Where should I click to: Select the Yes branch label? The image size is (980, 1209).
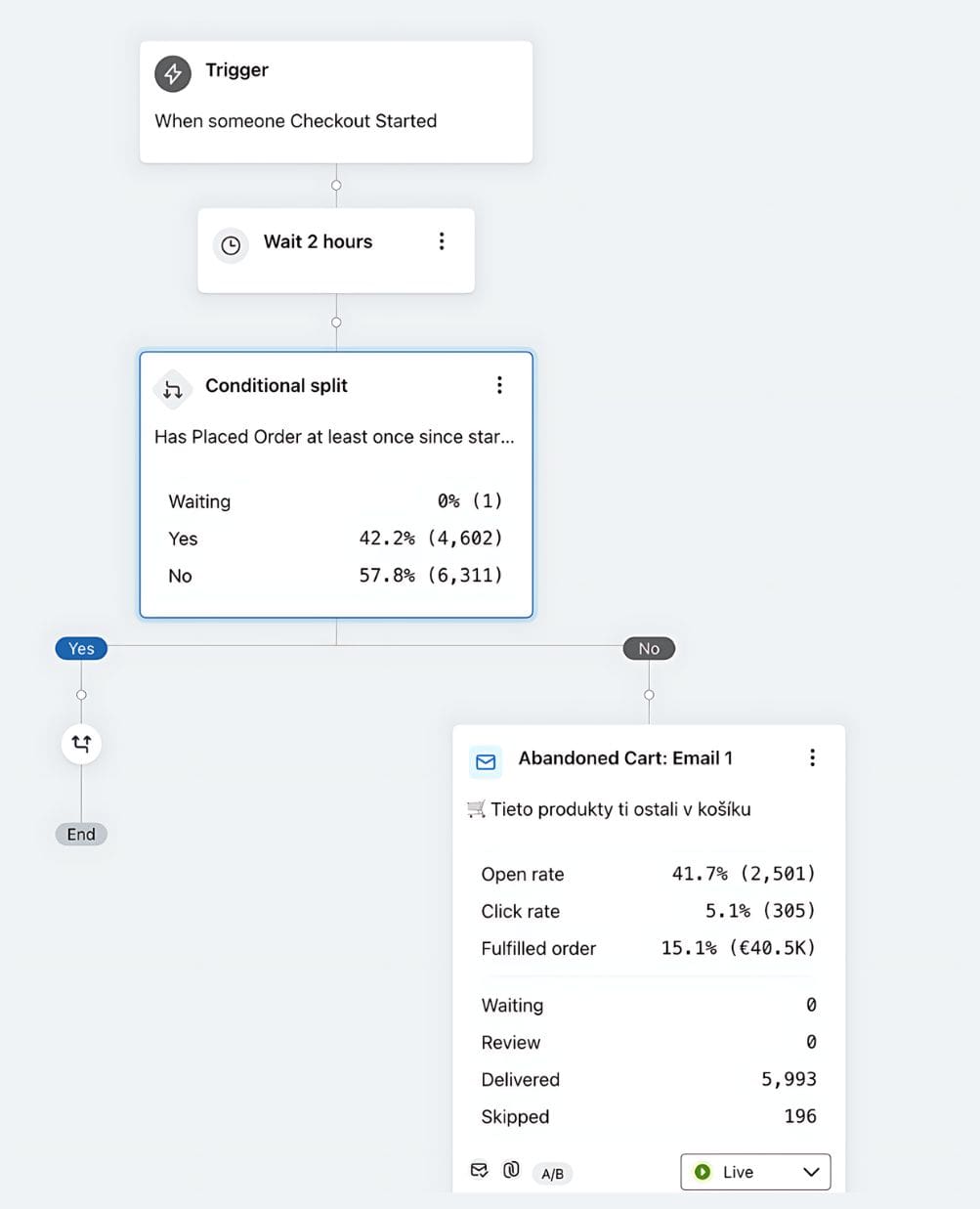tap(81, 648)
